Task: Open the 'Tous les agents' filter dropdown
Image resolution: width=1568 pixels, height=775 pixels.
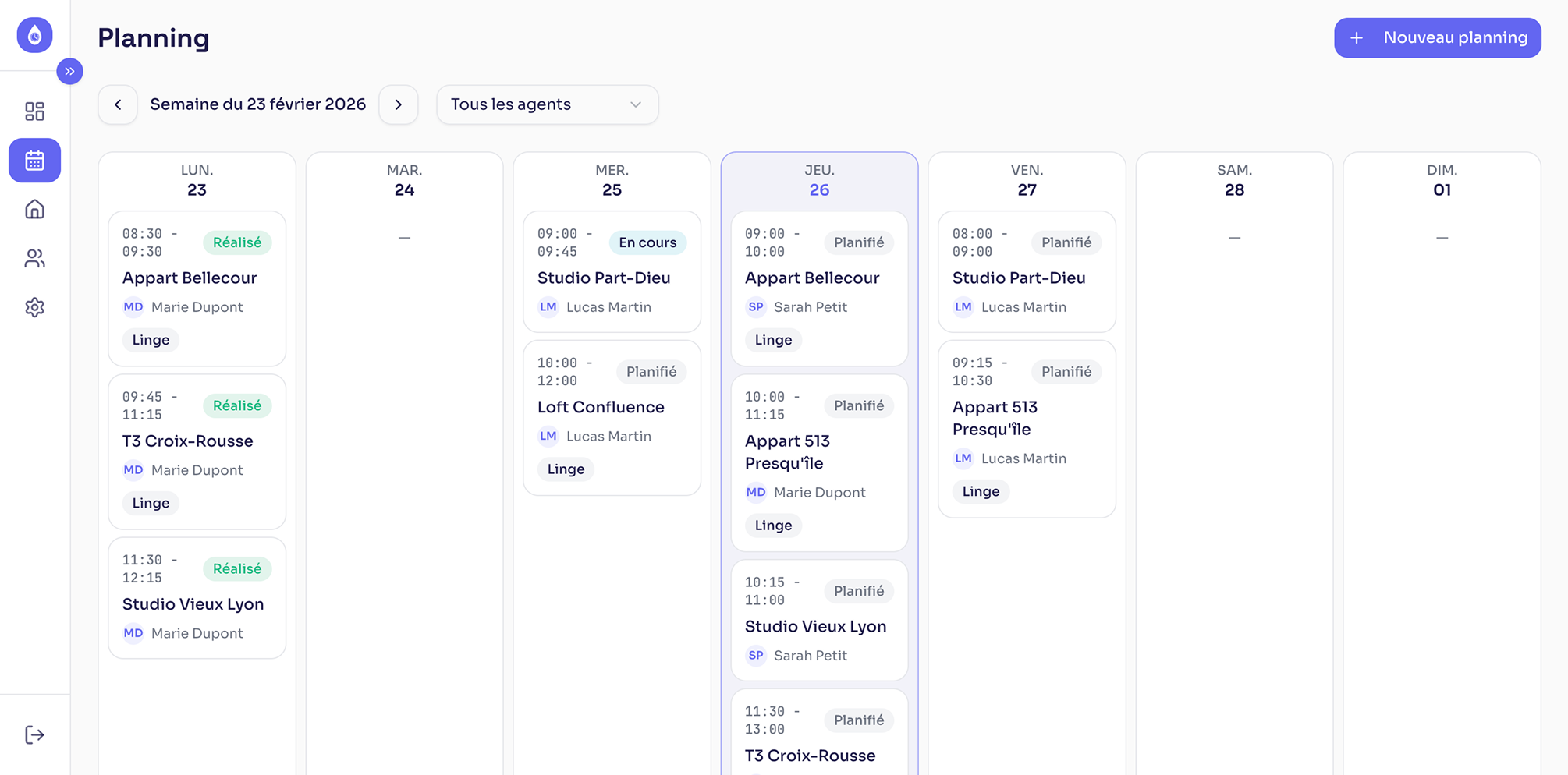Action: (x=547, y=104)
